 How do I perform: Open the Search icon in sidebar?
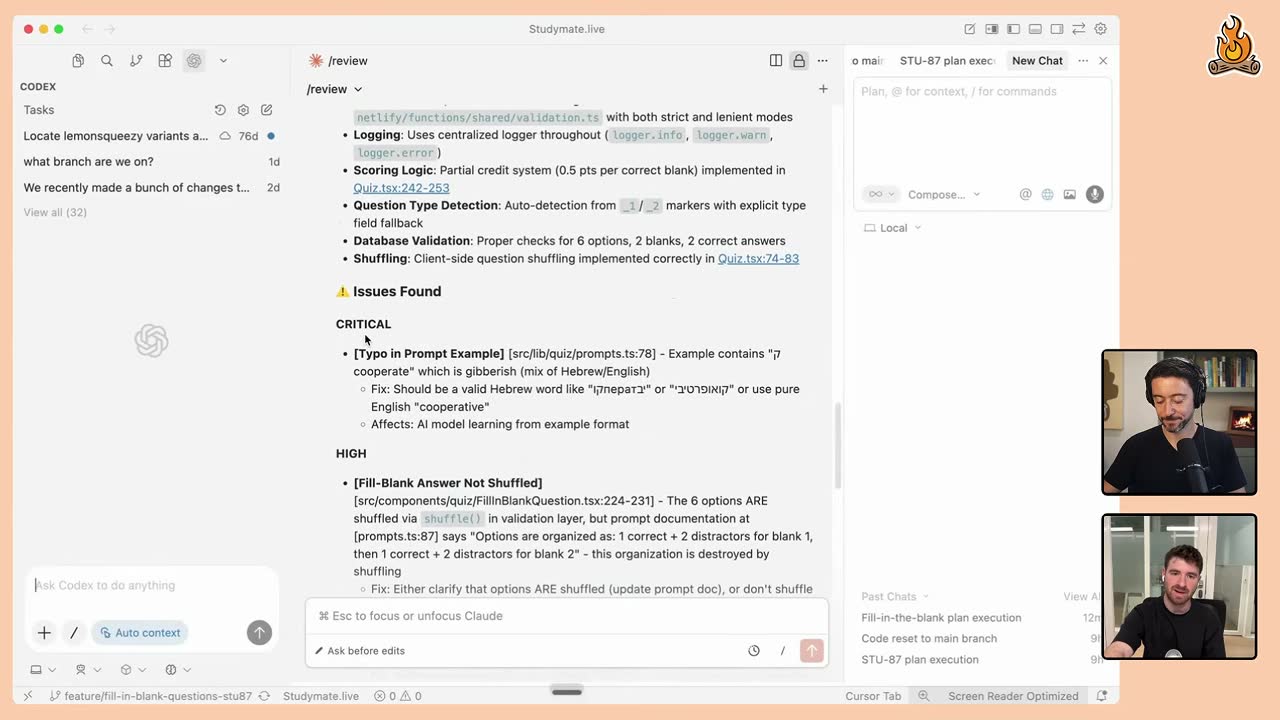(107, 61)
